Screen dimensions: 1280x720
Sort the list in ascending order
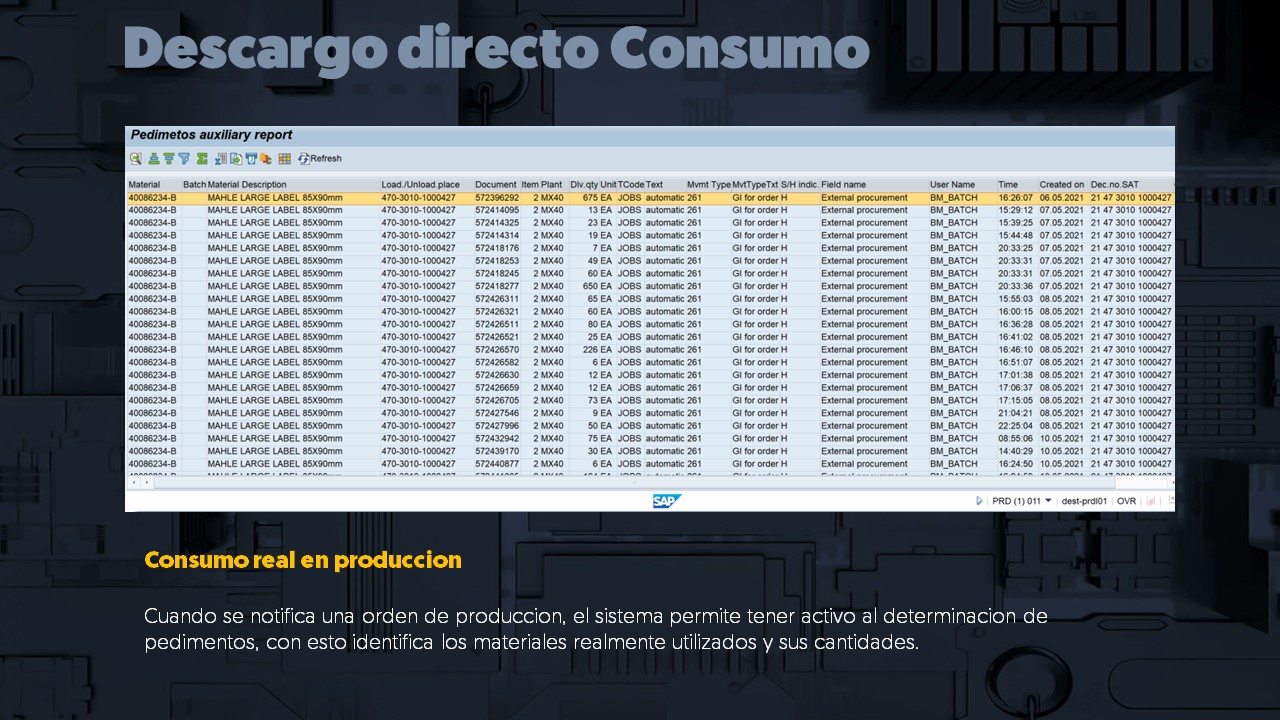(153, 158)
